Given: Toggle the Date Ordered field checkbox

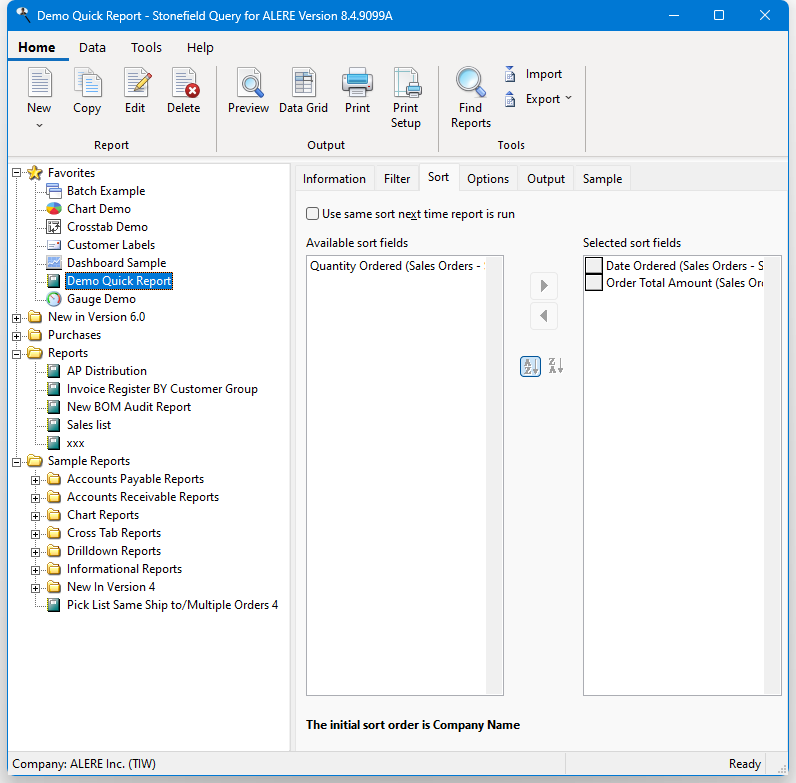Looking at the screenshot, I should tap(593, 266).
